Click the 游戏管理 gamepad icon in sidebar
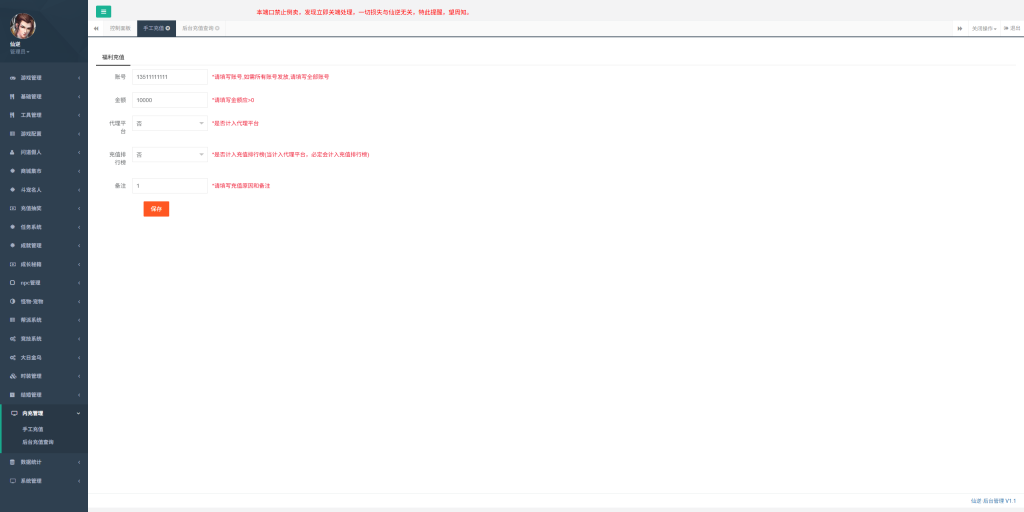Image resolution: width=1024 pixels, height=512 pixels. 12,78
